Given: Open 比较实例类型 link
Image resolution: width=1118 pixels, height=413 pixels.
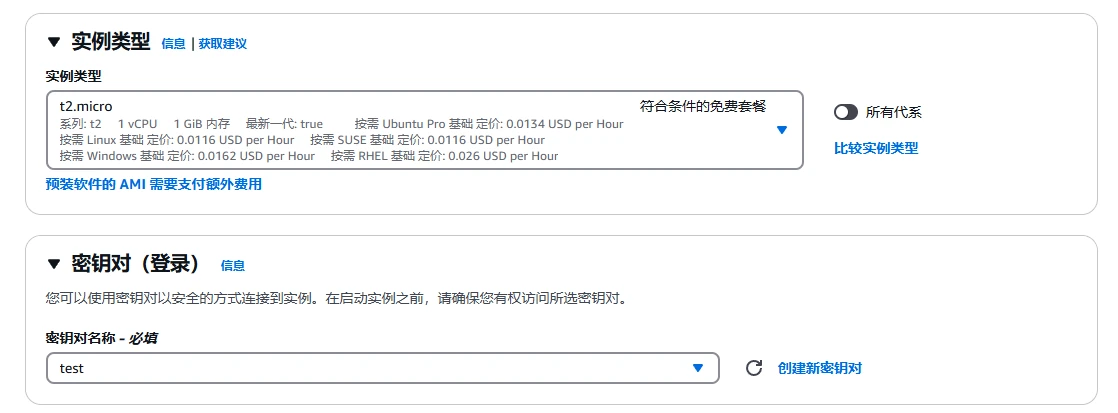Looking at the screenshot, I should (x=876, y=148).
